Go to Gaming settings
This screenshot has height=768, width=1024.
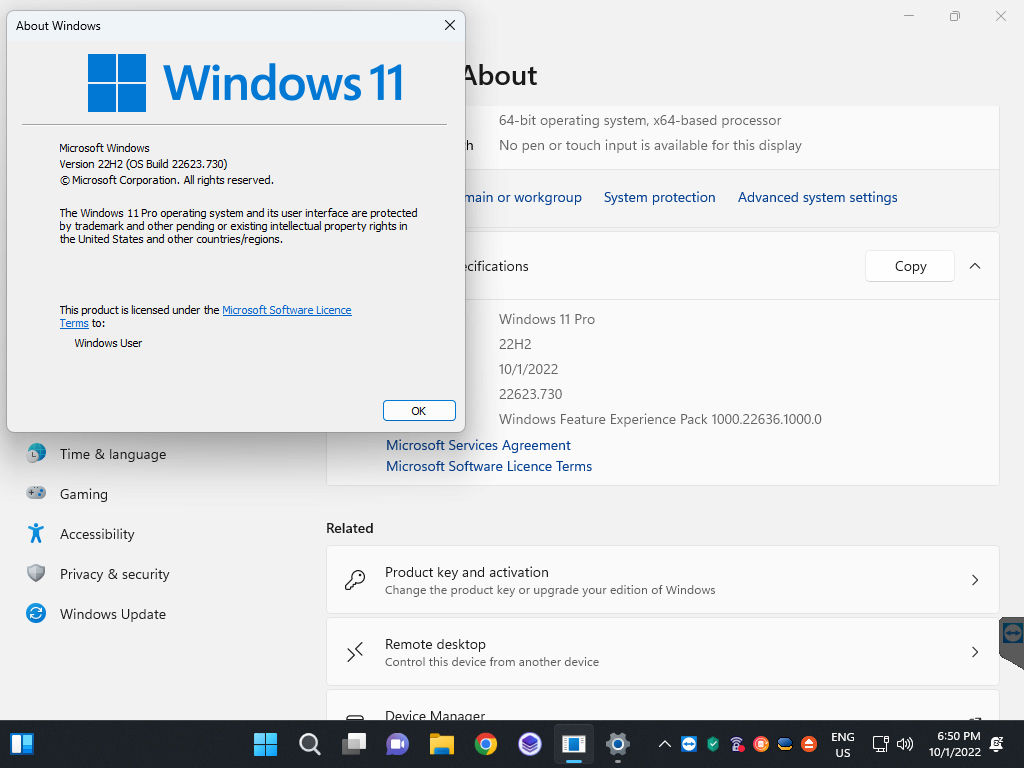point(84,494)
